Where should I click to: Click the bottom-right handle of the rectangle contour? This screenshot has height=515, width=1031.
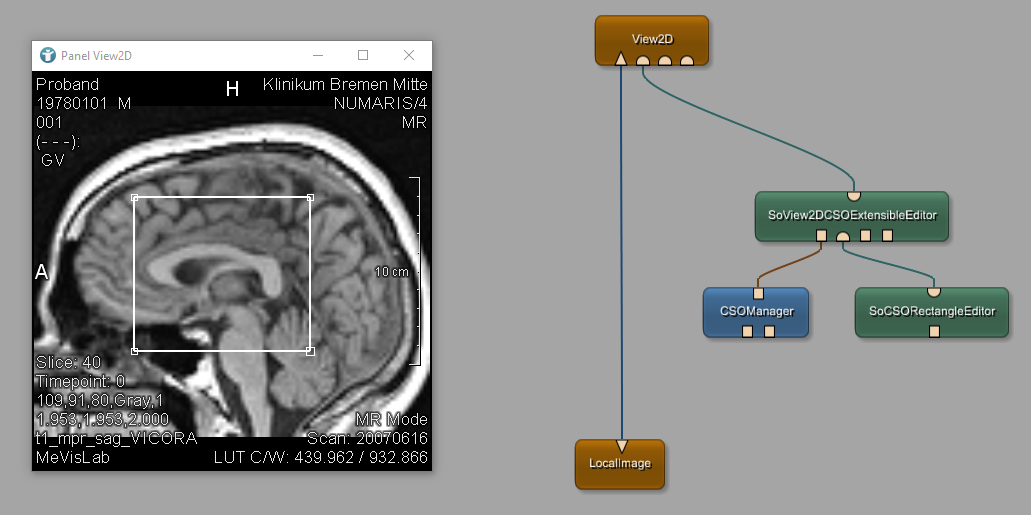click(x=310, y=351)
